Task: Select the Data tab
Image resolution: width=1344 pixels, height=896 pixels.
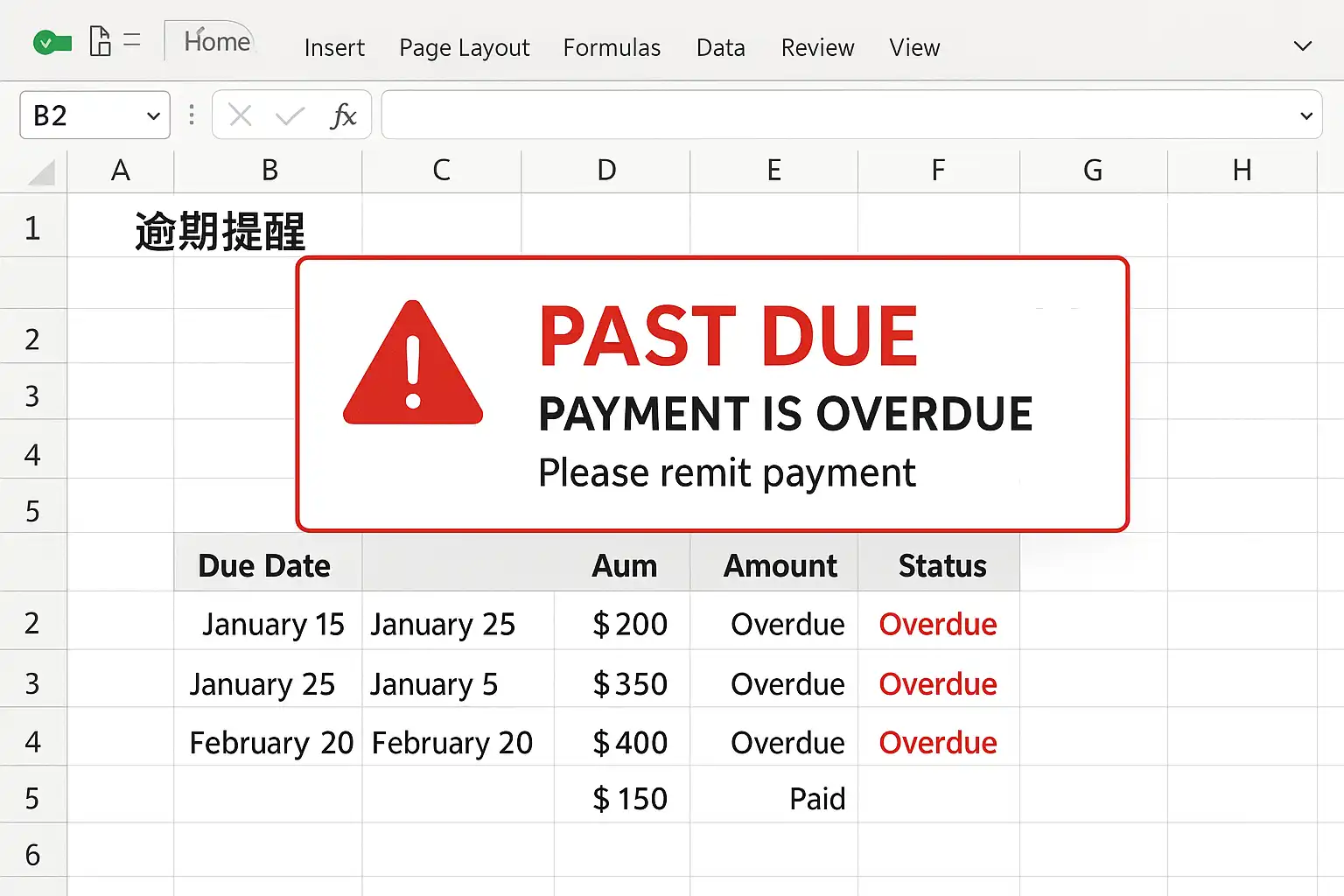Action: tap(721, 47)
